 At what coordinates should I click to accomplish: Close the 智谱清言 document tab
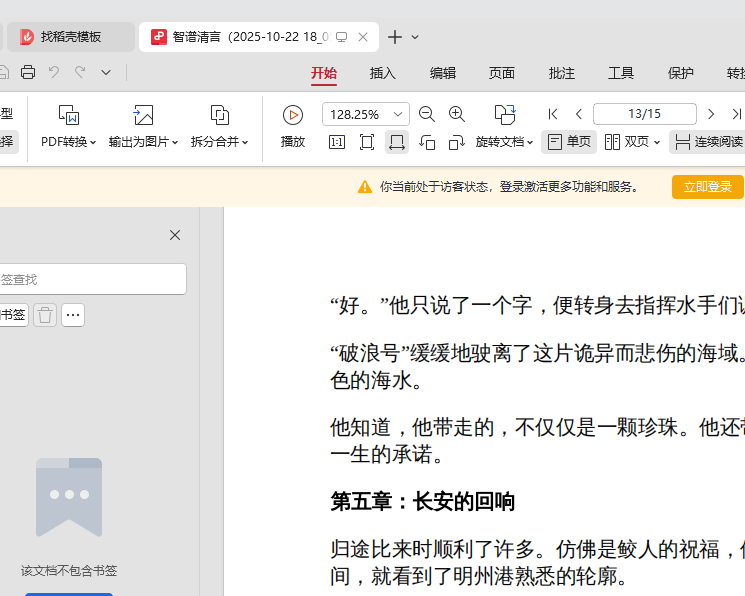tap(363, 37)
